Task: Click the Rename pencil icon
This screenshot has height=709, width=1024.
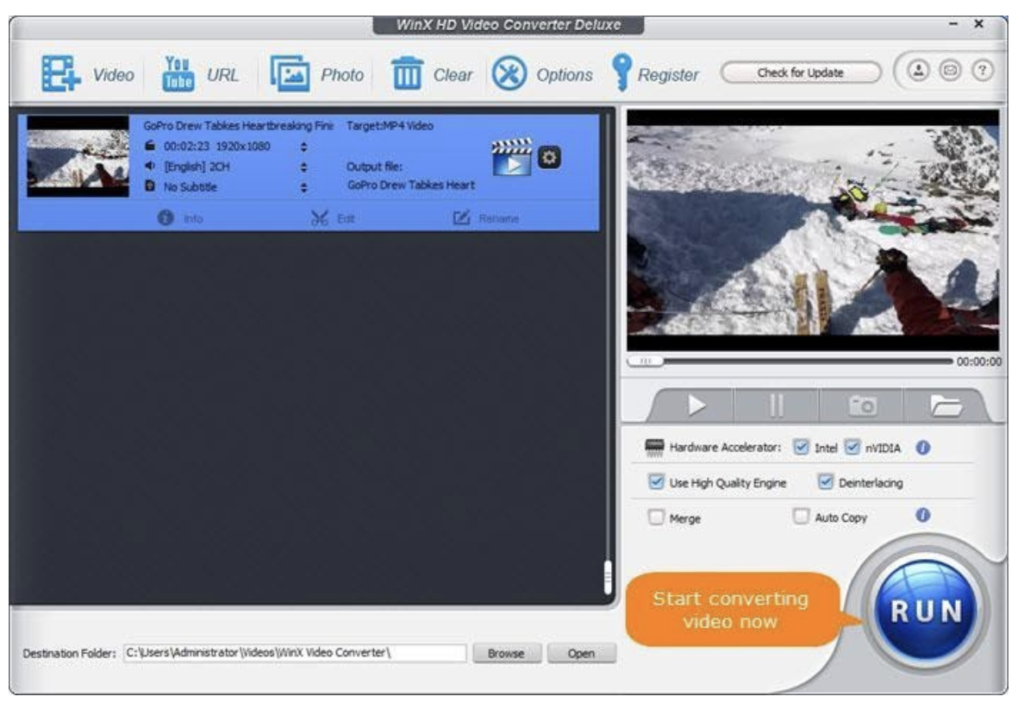Action: coord(462,217)
